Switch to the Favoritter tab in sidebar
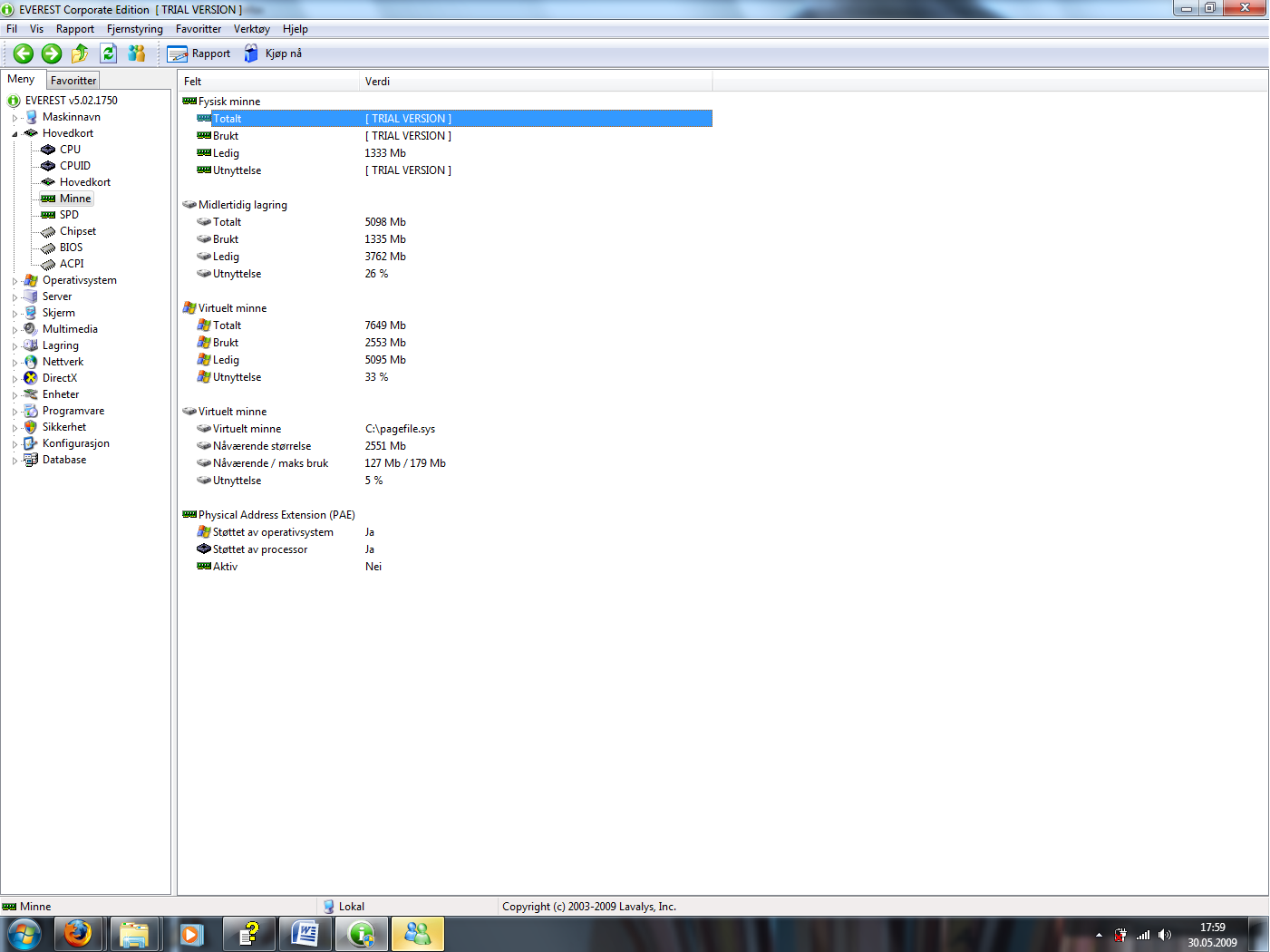 tap(73, 81)
